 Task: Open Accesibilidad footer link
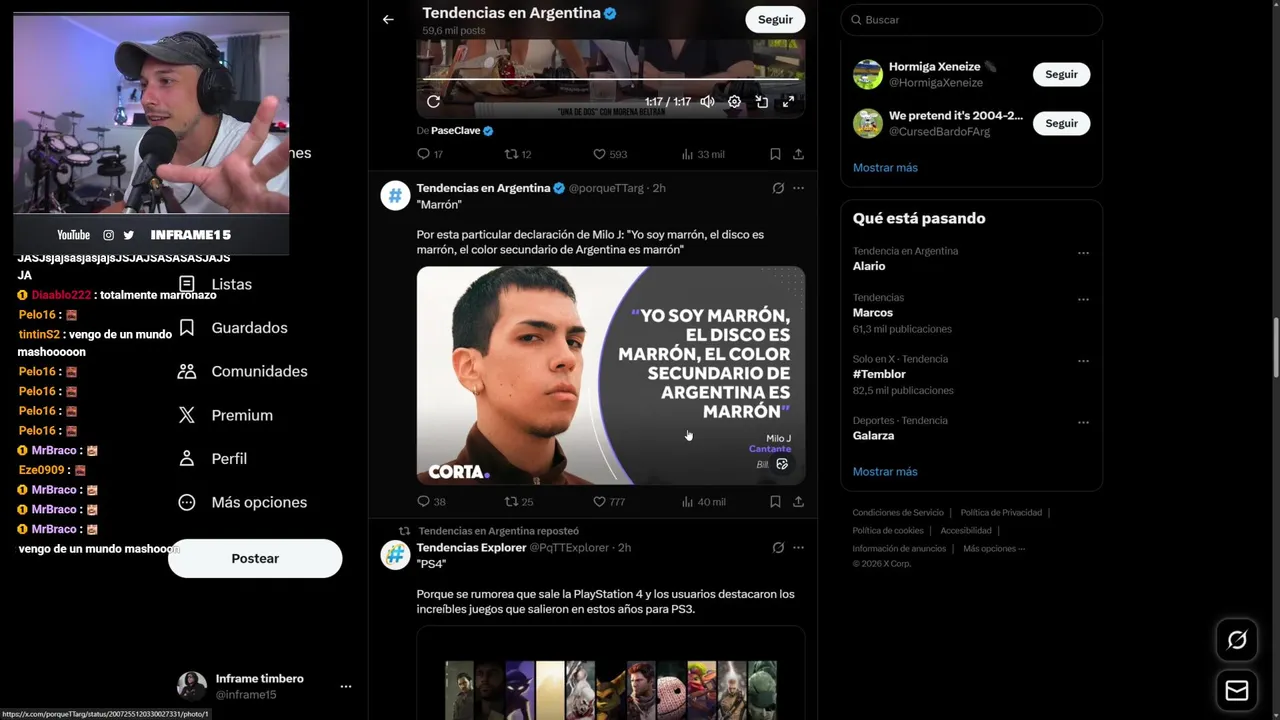tap(966, 531)
